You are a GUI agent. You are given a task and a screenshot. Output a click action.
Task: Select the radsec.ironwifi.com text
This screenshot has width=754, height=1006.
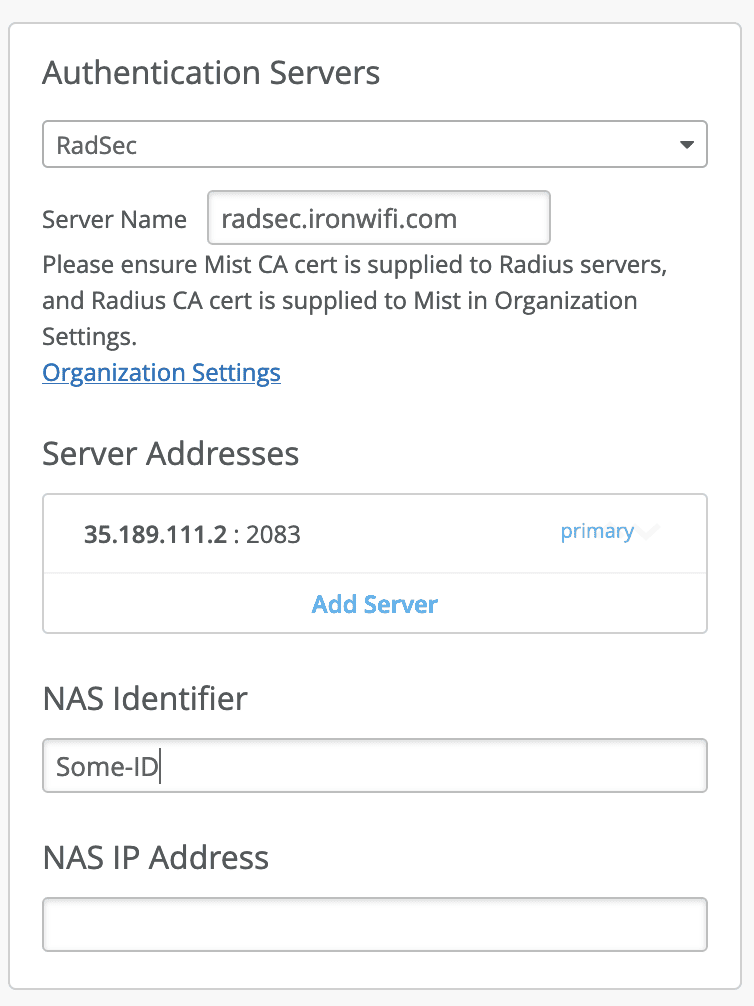click(x=339, y=219)
